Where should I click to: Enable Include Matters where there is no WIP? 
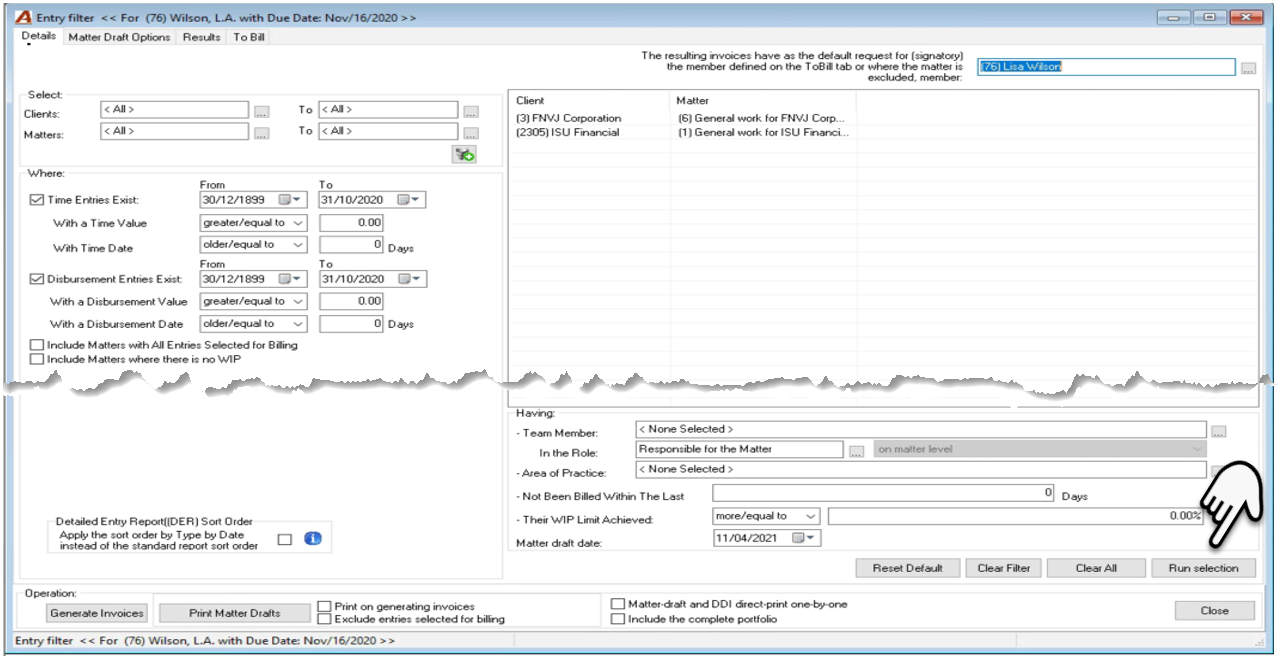click(37, 359)
